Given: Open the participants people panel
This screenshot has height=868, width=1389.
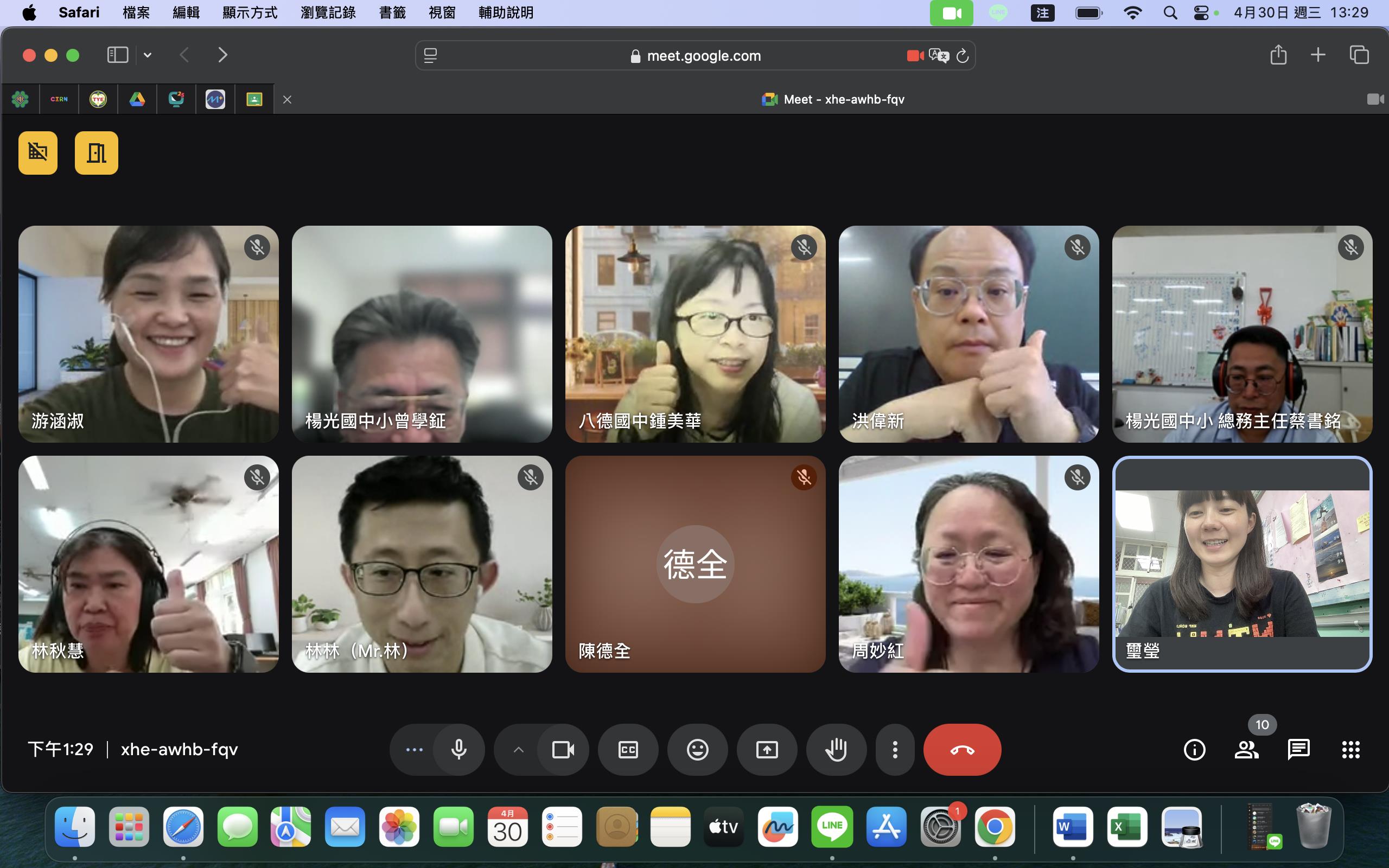Looking at the screenshot, I should 1246,749.
